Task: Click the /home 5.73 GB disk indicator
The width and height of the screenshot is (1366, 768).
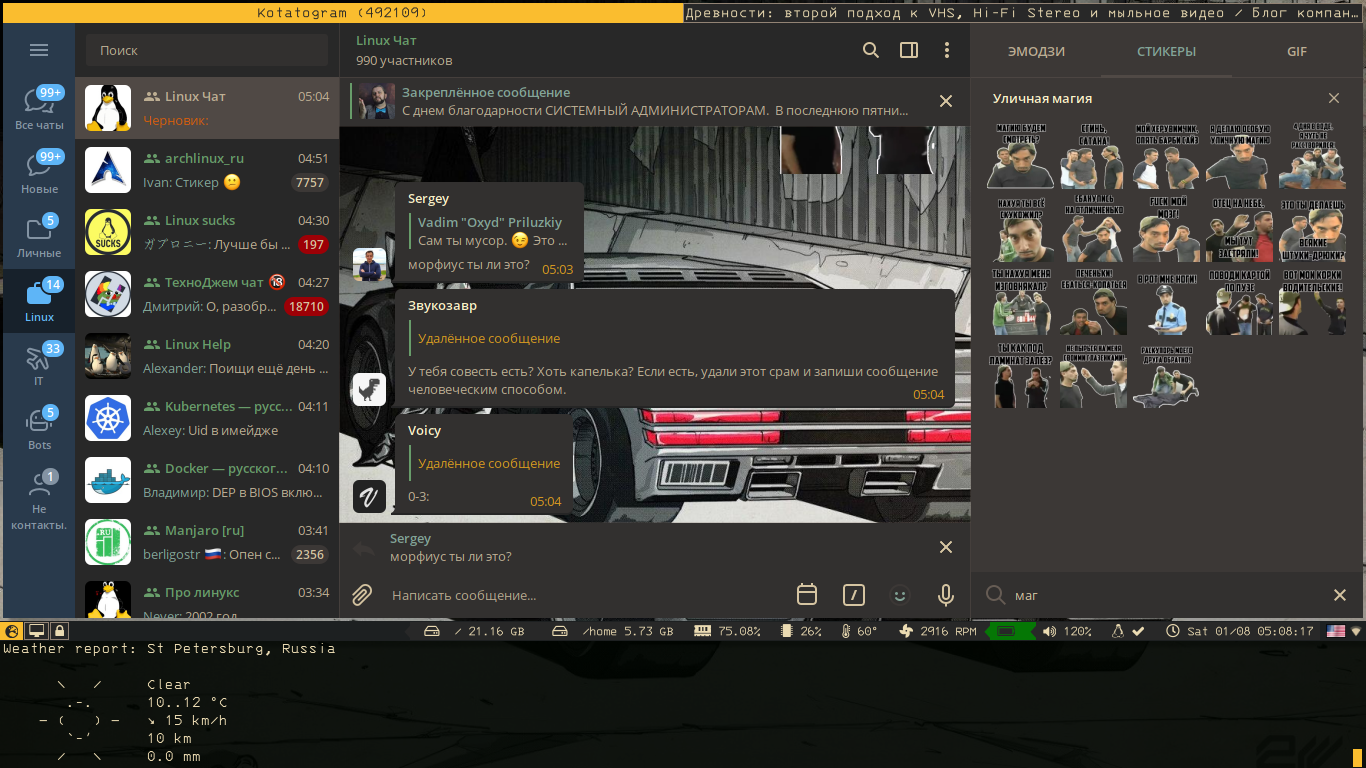Action: (x=613, y=631)
